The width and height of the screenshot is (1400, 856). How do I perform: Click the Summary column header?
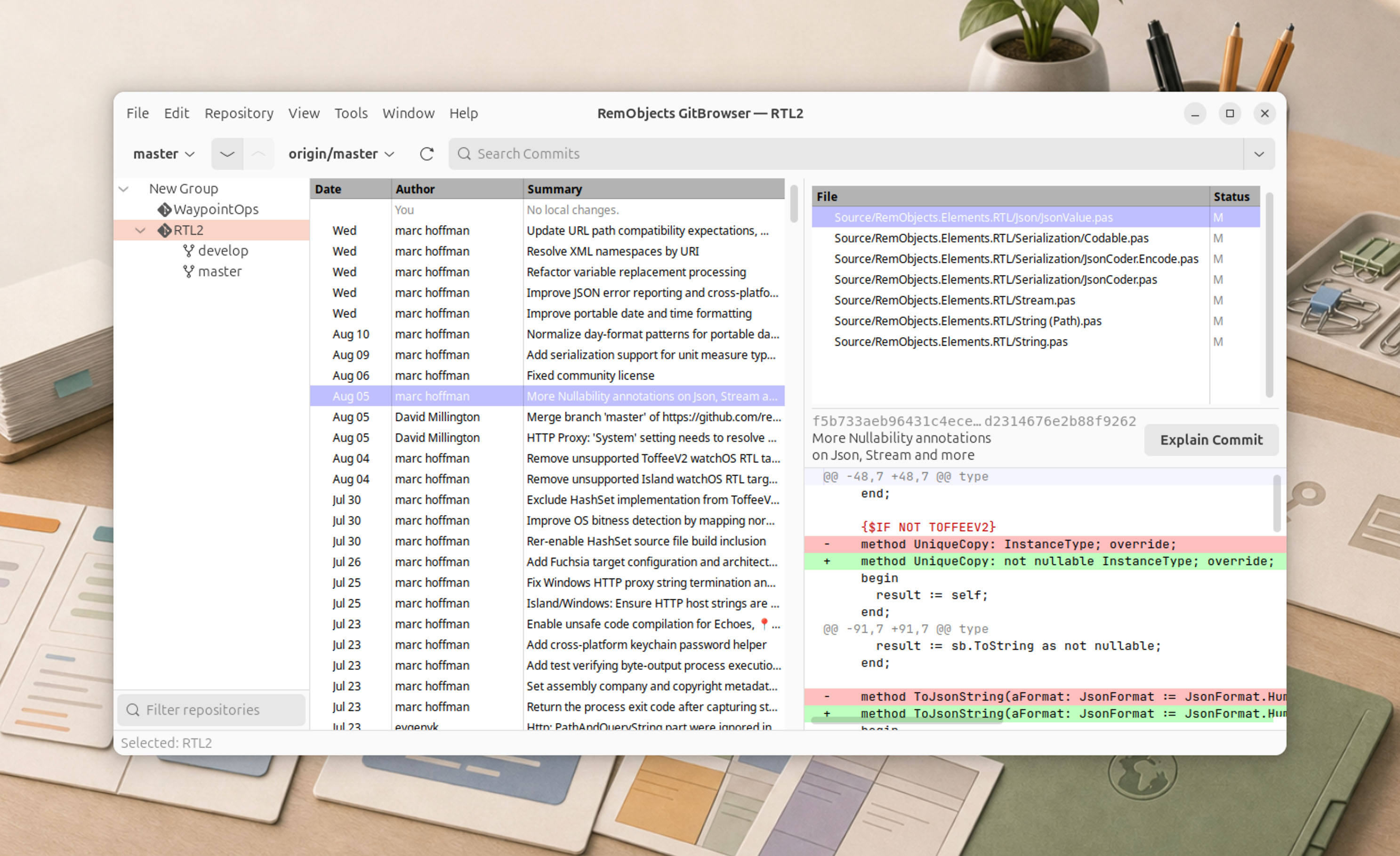click(653, 189)
